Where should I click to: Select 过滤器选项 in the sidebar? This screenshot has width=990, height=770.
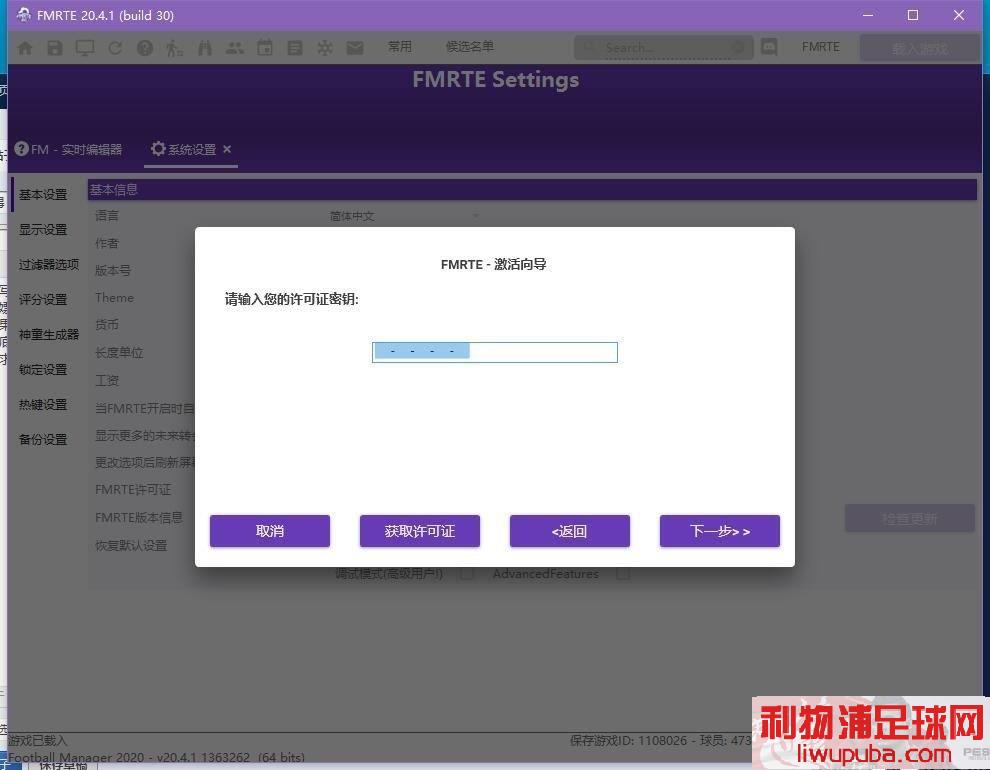[49, 264]
